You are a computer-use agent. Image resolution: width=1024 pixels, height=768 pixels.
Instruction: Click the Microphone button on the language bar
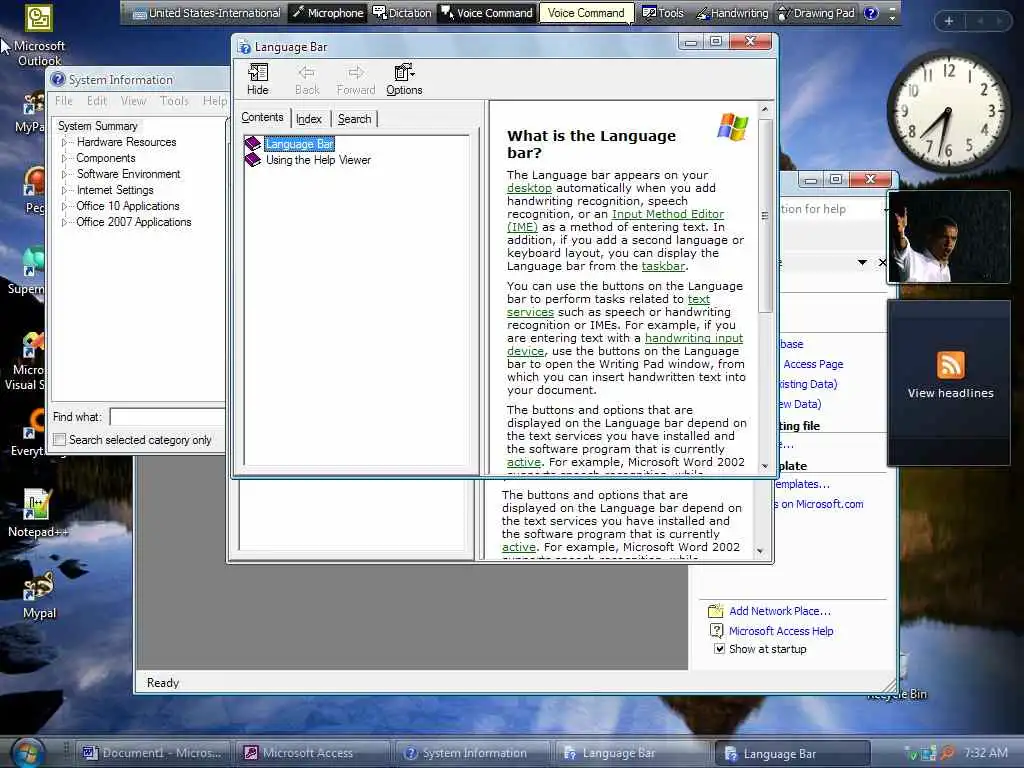[327, 12]
